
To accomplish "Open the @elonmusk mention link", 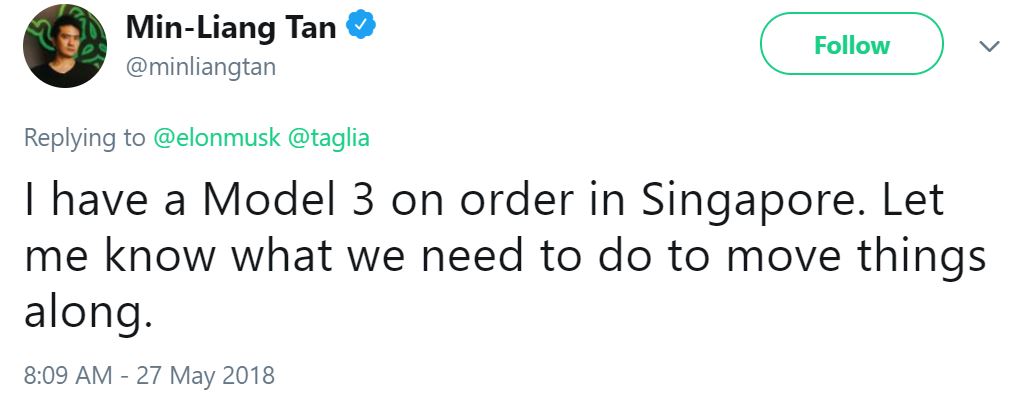I will point(216,138).
